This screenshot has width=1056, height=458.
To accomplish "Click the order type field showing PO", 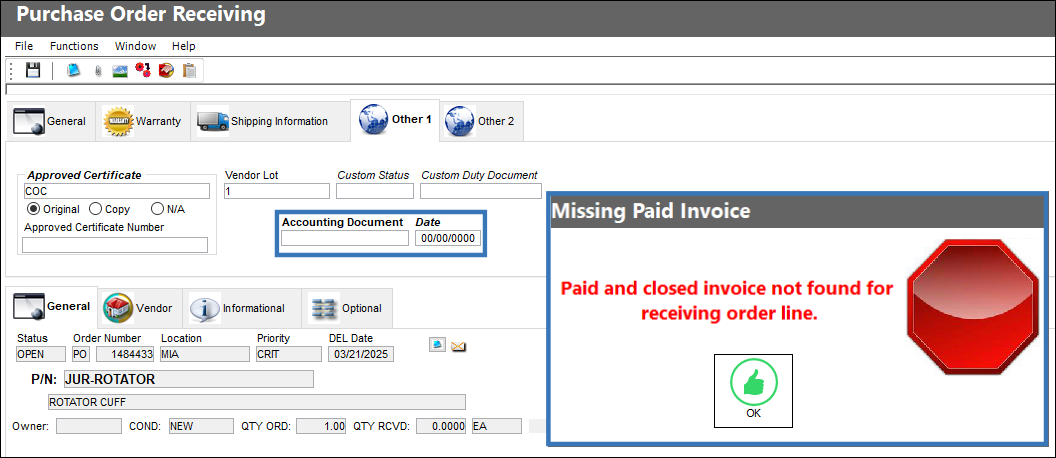I will click(80, 354).
